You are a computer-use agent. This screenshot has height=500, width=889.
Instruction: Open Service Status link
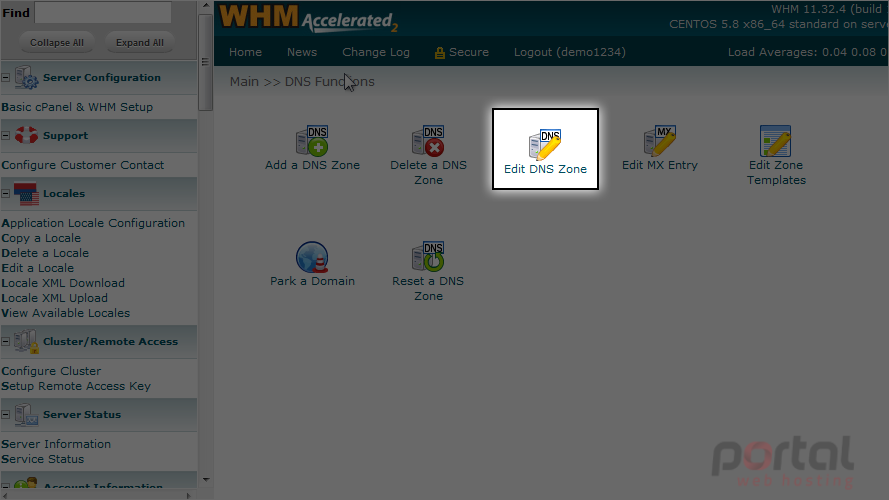pos(43,459)
